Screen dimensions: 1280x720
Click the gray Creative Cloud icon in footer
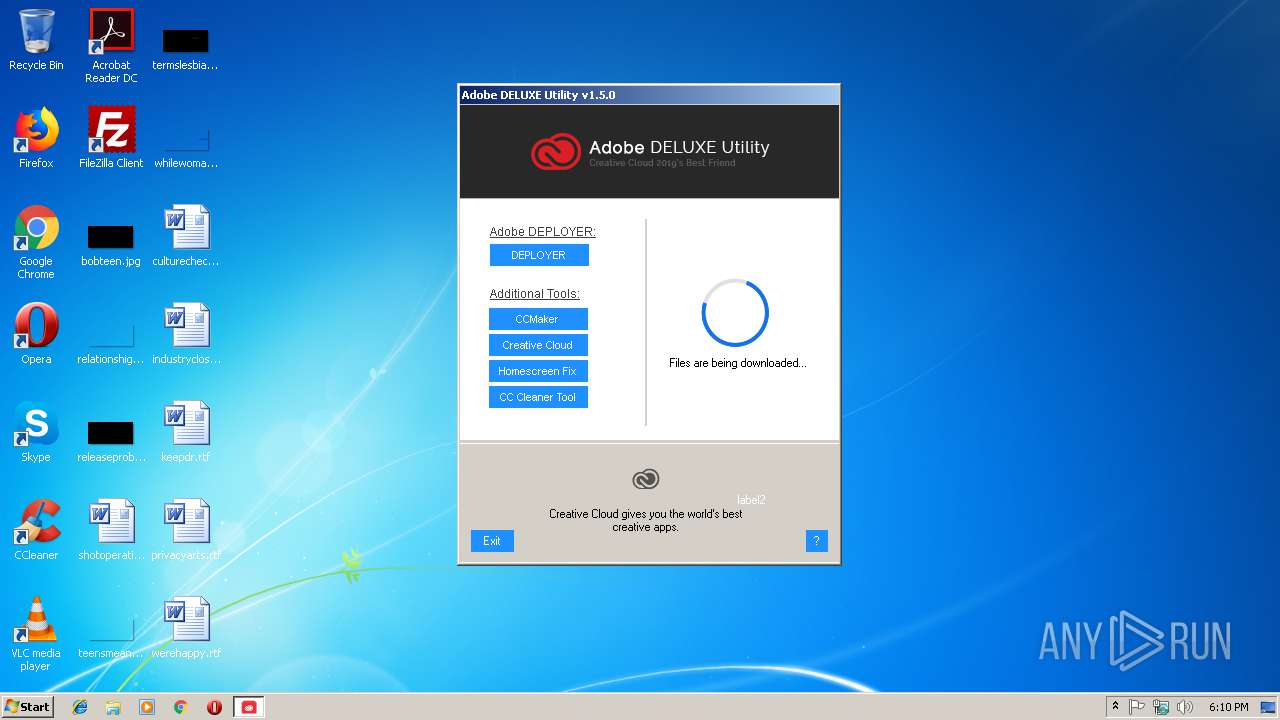[646, 479]
